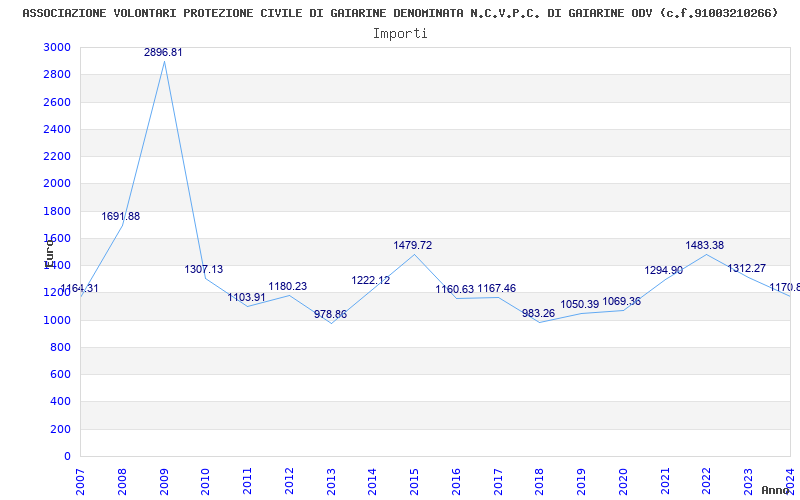
Task: Select the 2016 x-axis year label
Action: click(x=456, y=482)
